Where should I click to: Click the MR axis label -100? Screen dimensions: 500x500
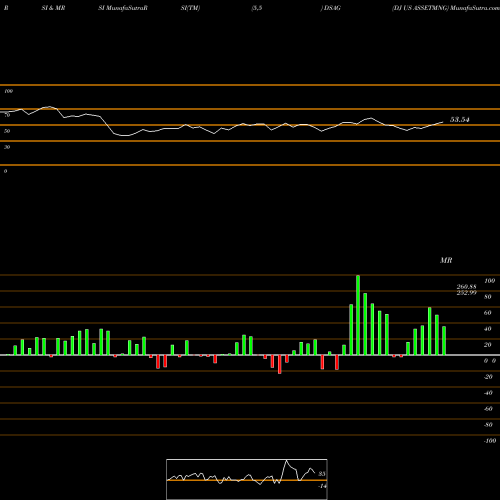point(490,441)
